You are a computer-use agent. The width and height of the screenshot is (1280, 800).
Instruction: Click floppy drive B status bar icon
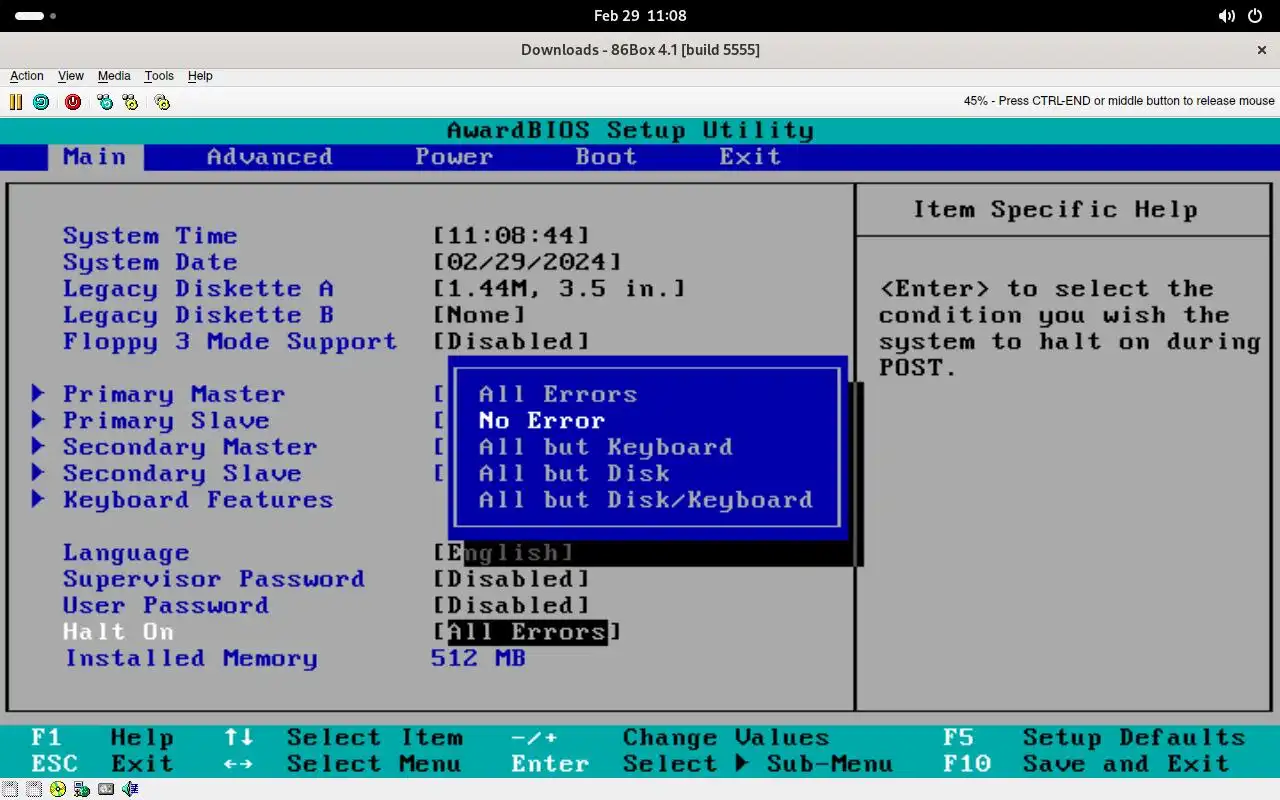35,789
